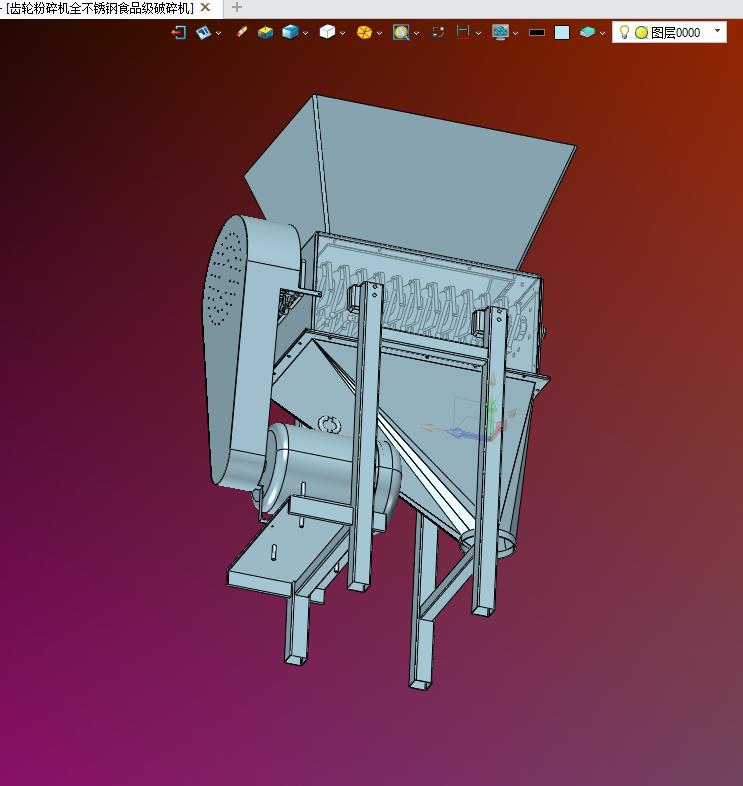Viewport: 743px width, 786px height.
Task: Toggle the yellow circle layer status
Action: click(641, 33)
